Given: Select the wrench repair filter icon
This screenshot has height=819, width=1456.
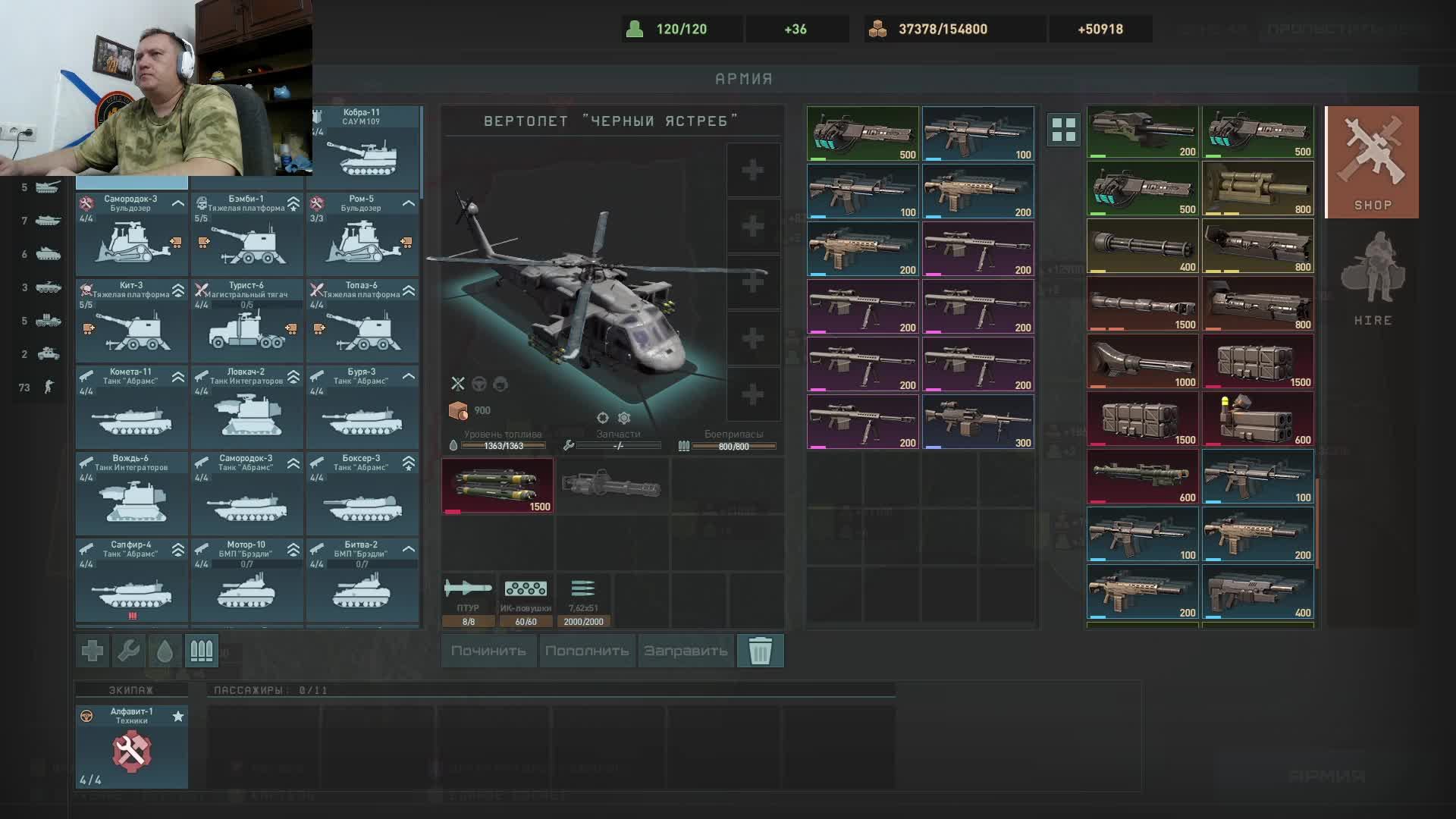Looking at the screenshot, I should pyautogui.click(x=128, y=651).
